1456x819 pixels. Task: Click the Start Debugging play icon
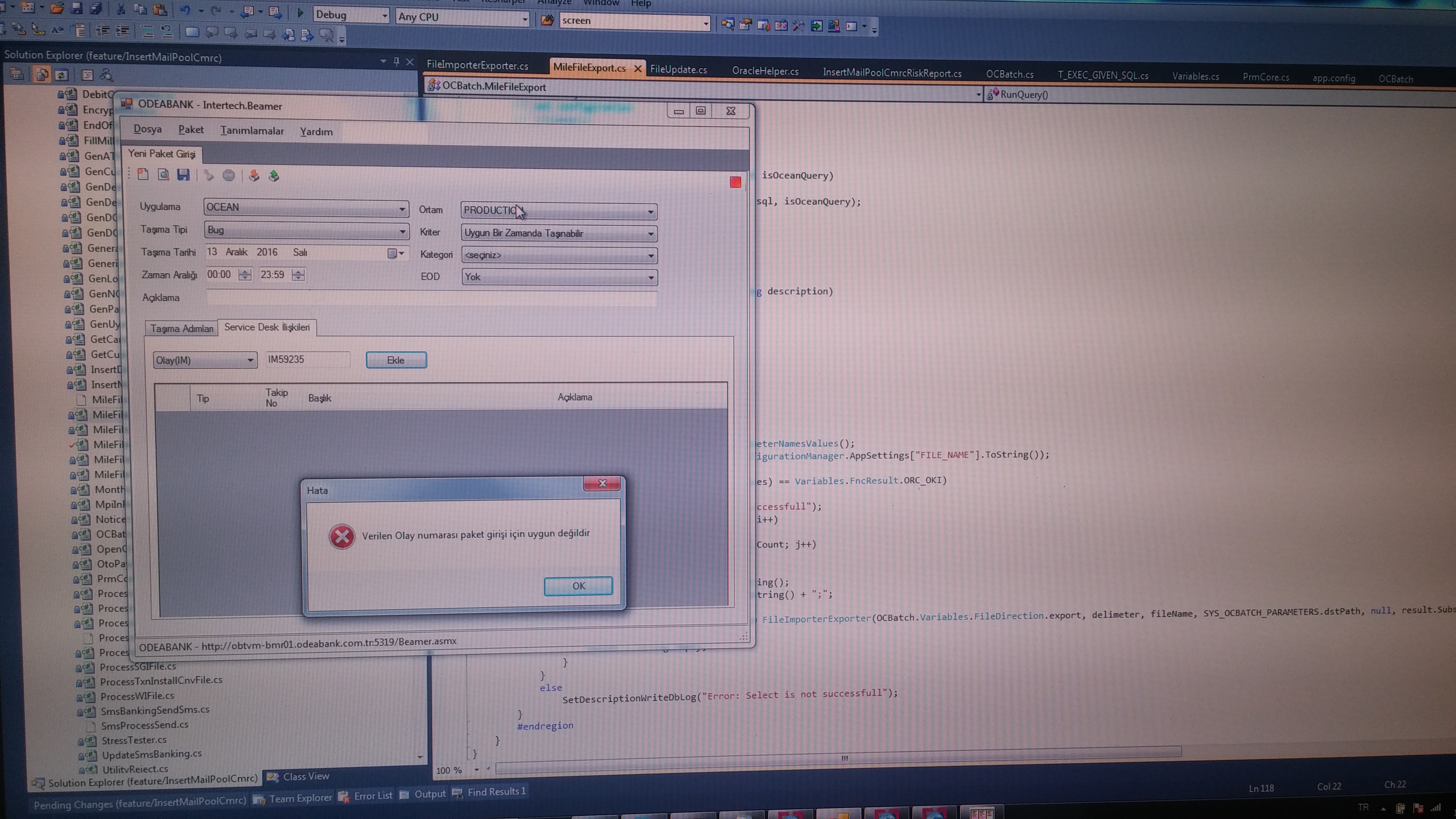click(x=300, y=13)
